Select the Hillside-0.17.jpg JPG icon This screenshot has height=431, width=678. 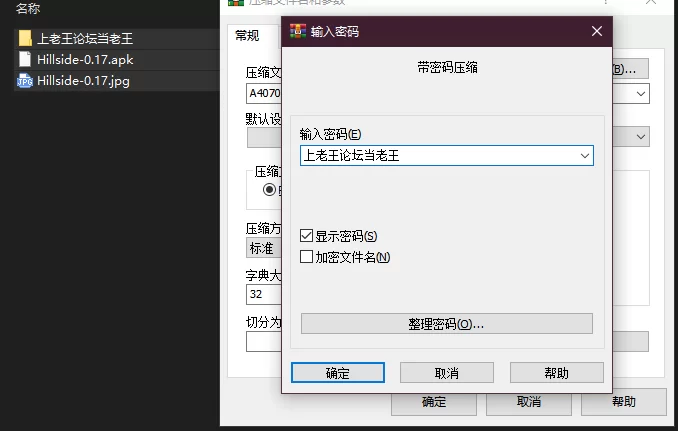(x=25, y=81)
